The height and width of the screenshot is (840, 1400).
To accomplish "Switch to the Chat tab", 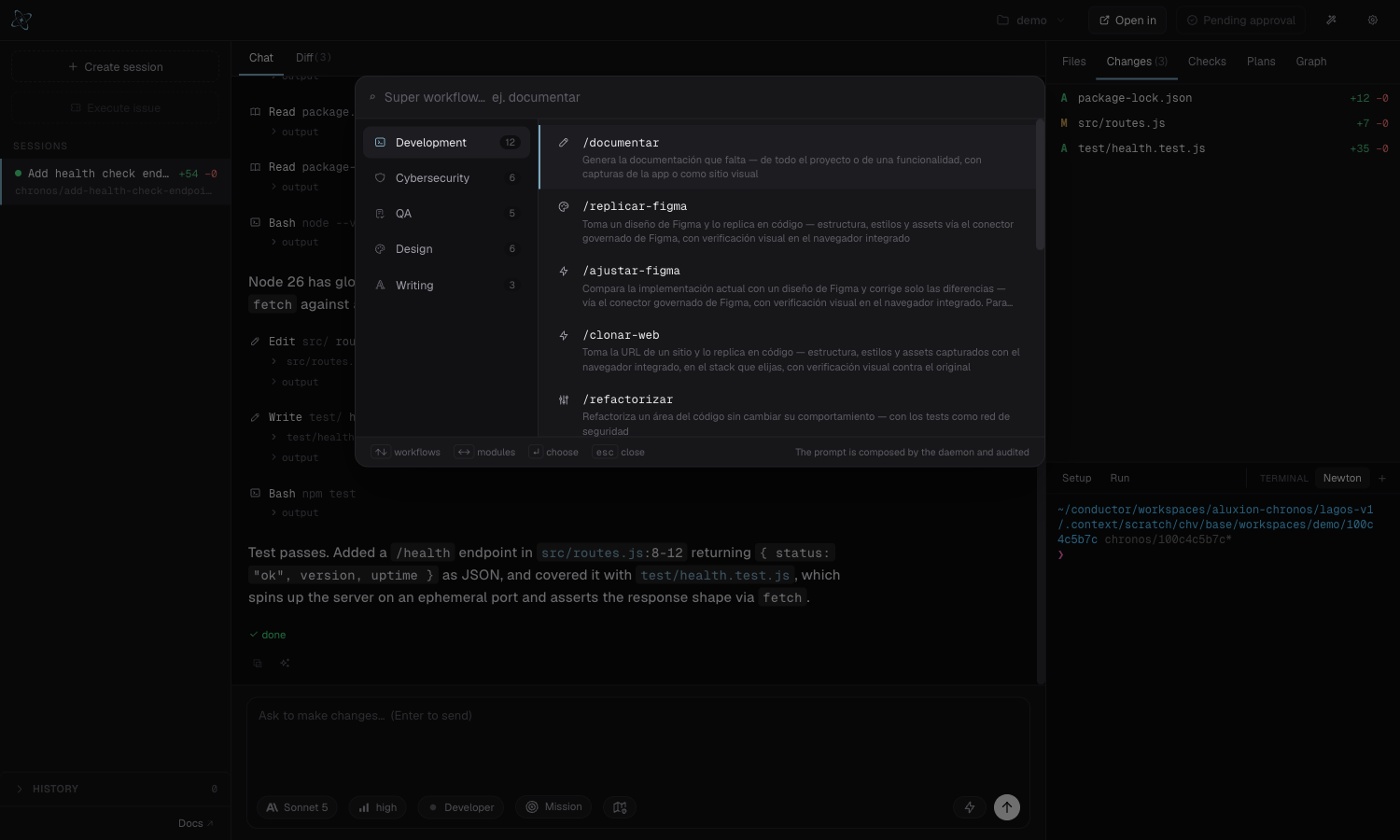I will tap(261, 58).
